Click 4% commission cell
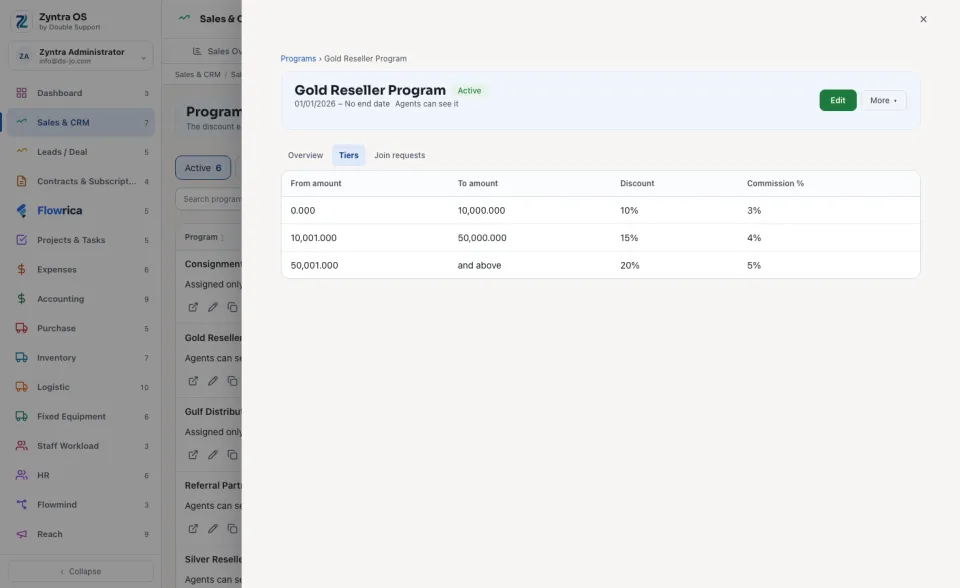The height and width of the screenshot is (588, 960). point(754,238)
